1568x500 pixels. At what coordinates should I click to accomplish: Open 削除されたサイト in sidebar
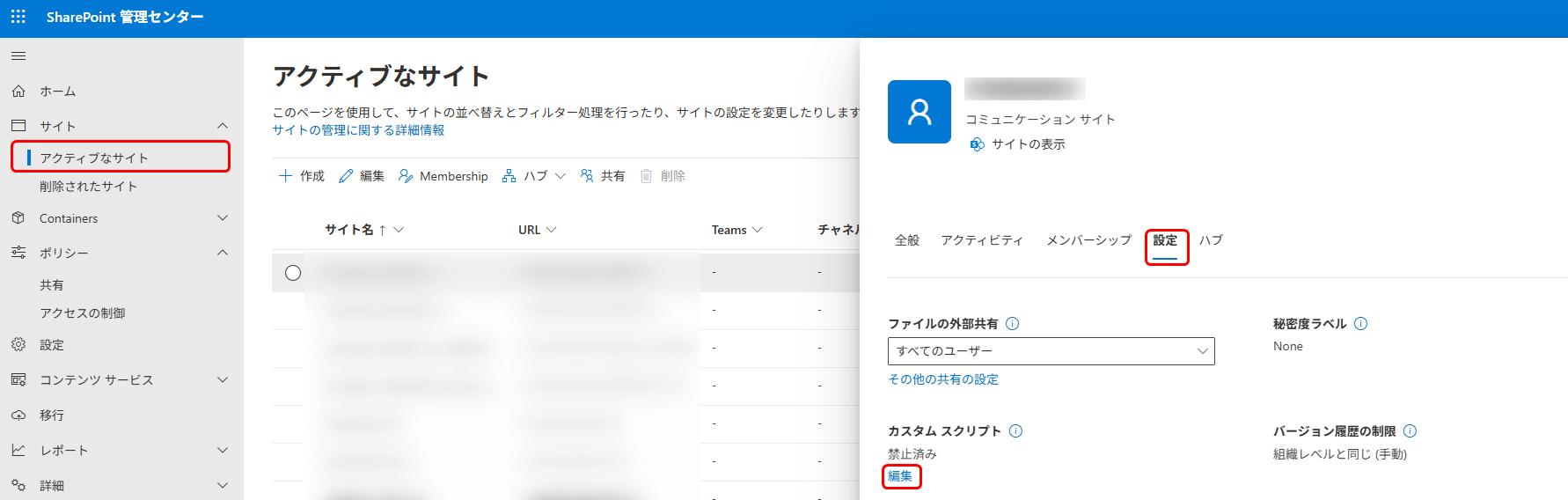pyautogui.click(x=88, y=187)
